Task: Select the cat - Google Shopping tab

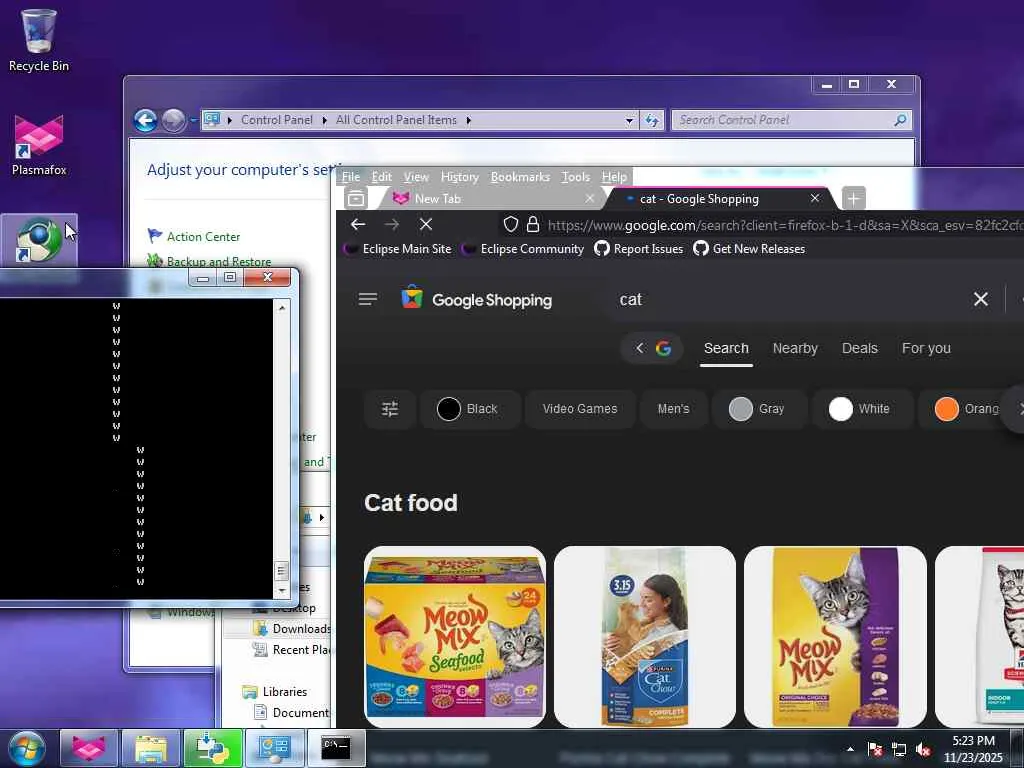Action: pyautogui.click(x=712, y=199)
